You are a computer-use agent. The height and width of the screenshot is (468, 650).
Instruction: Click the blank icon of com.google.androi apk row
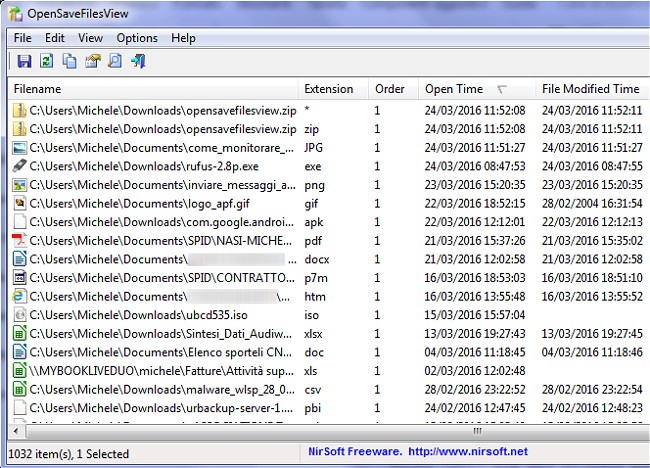19,222
